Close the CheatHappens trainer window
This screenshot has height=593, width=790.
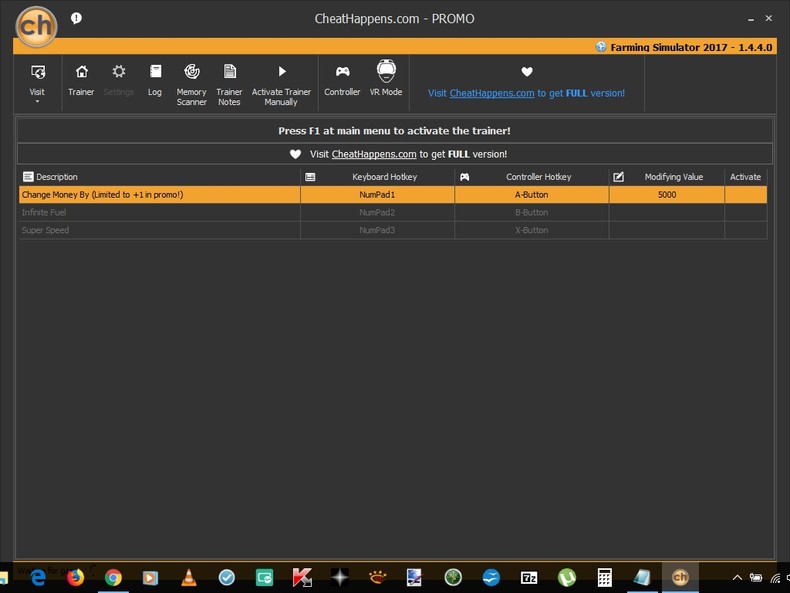click(x=769, y=18)
